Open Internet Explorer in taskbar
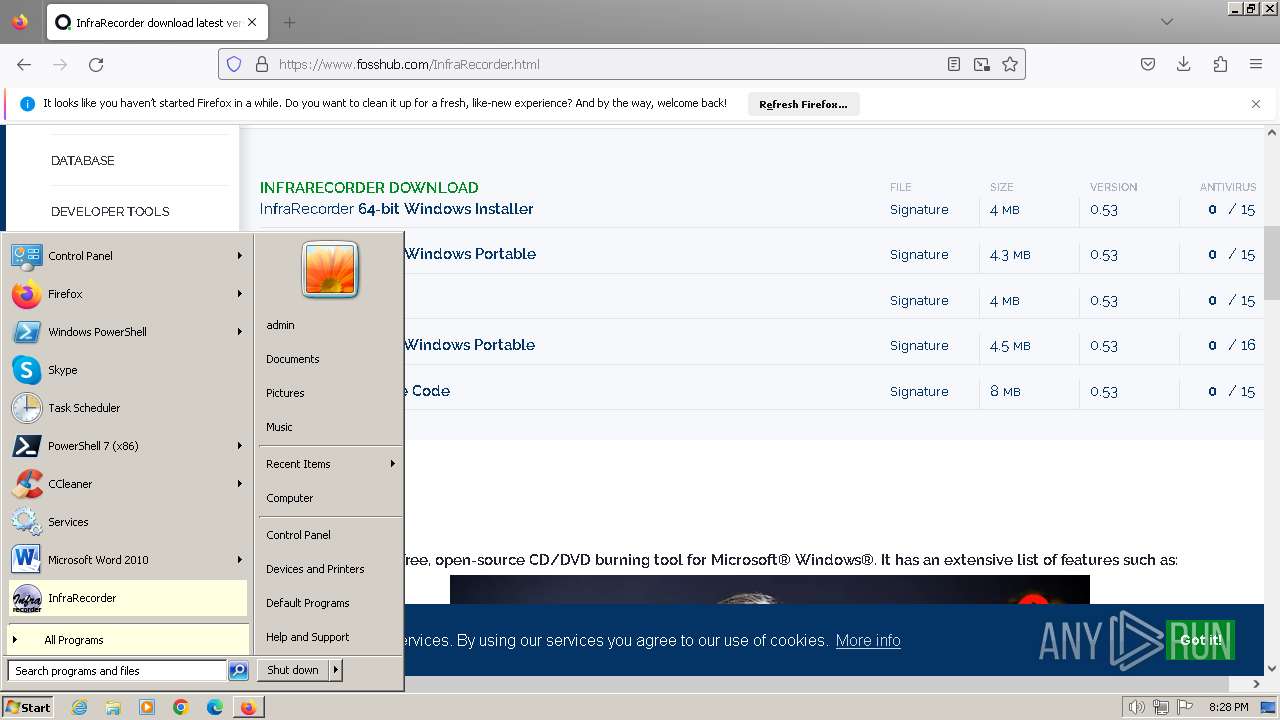 79,707
